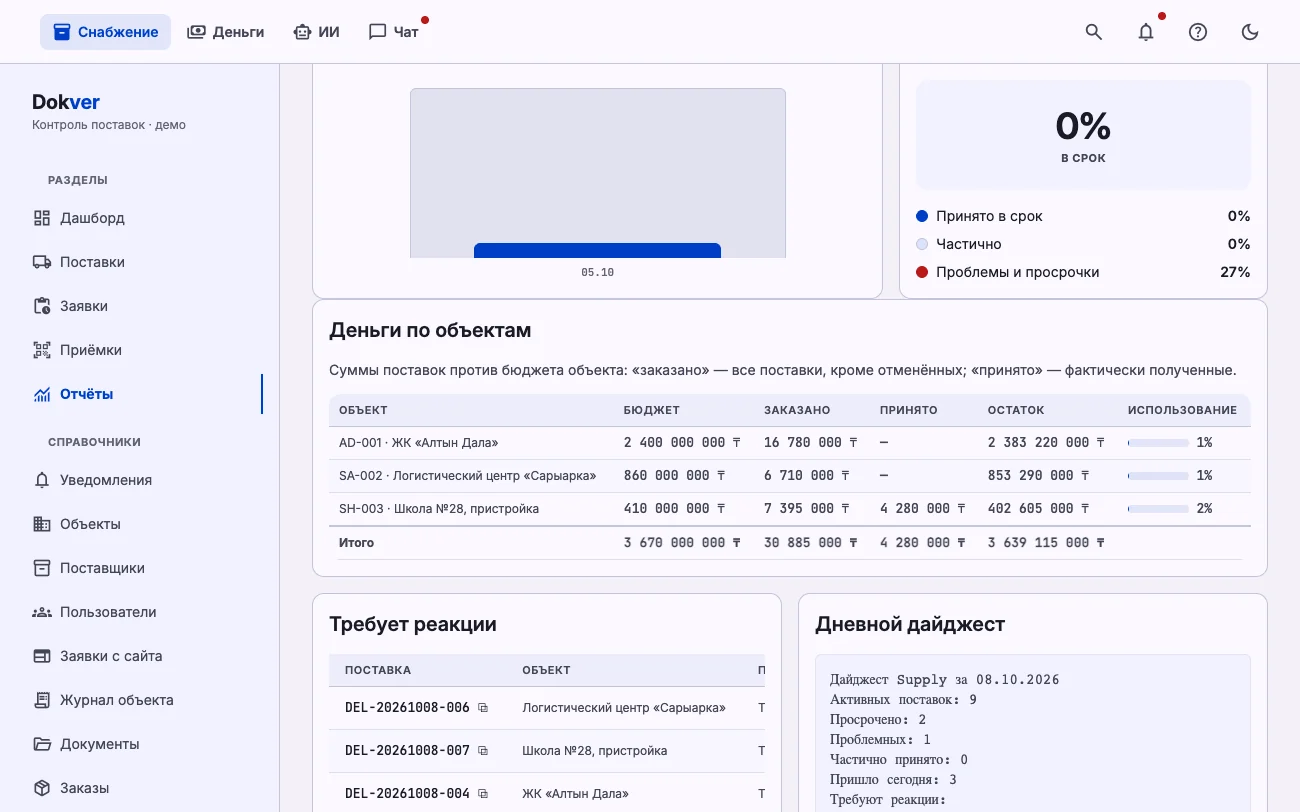Click the usage bar of SA-002 row

(1158, 475)
